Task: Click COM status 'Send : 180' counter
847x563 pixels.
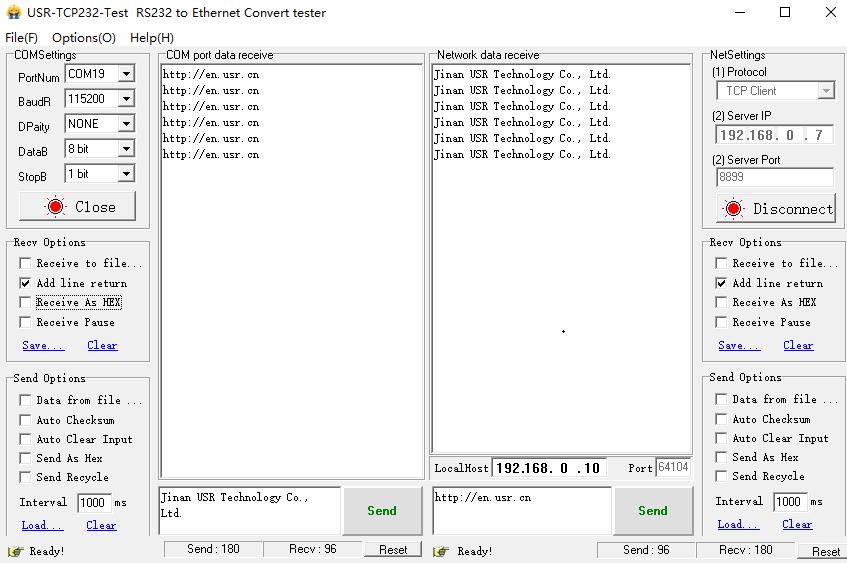Action: tap(213, 549)
